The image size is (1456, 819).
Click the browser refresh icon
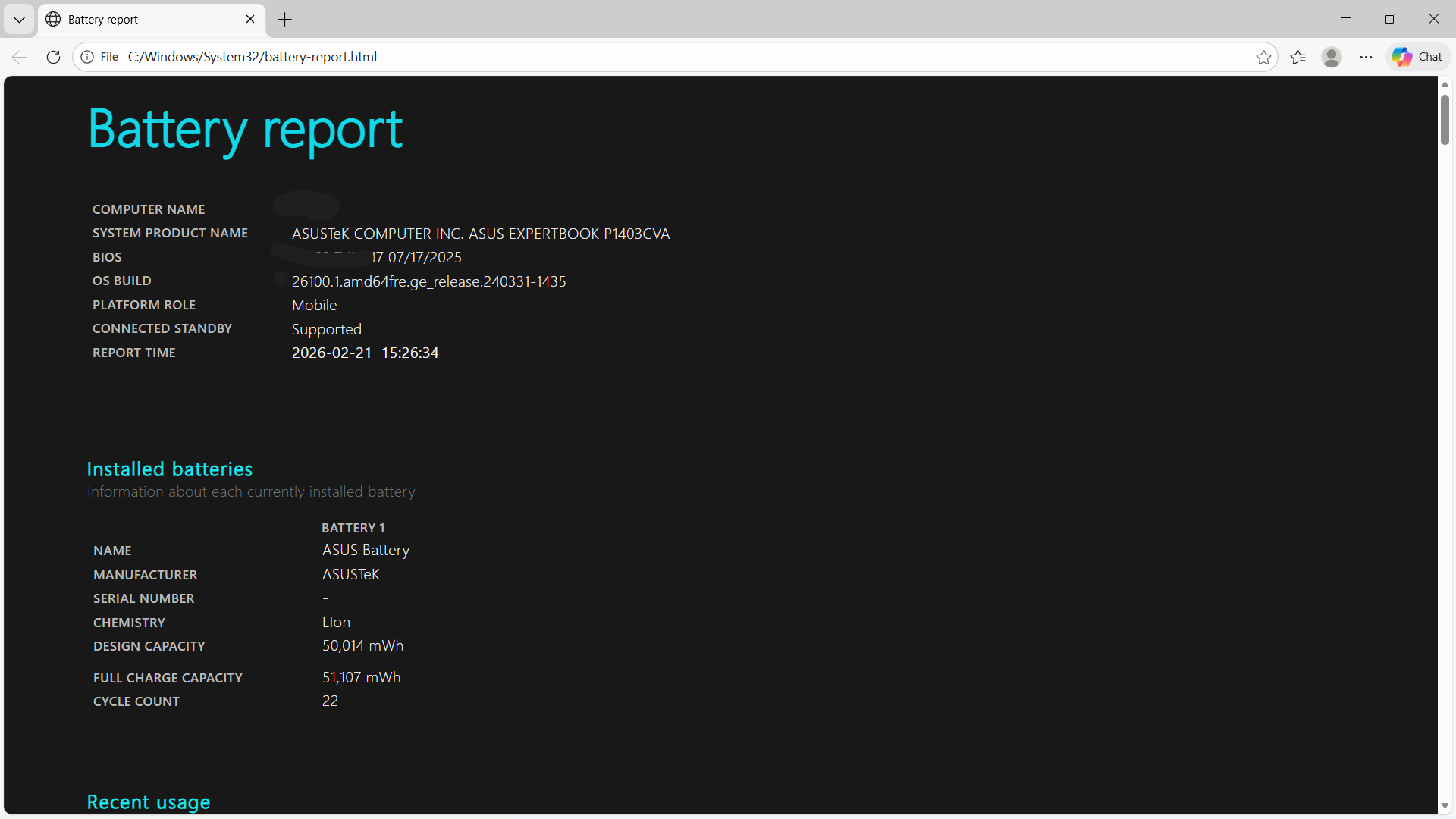(x=53, y=57)
